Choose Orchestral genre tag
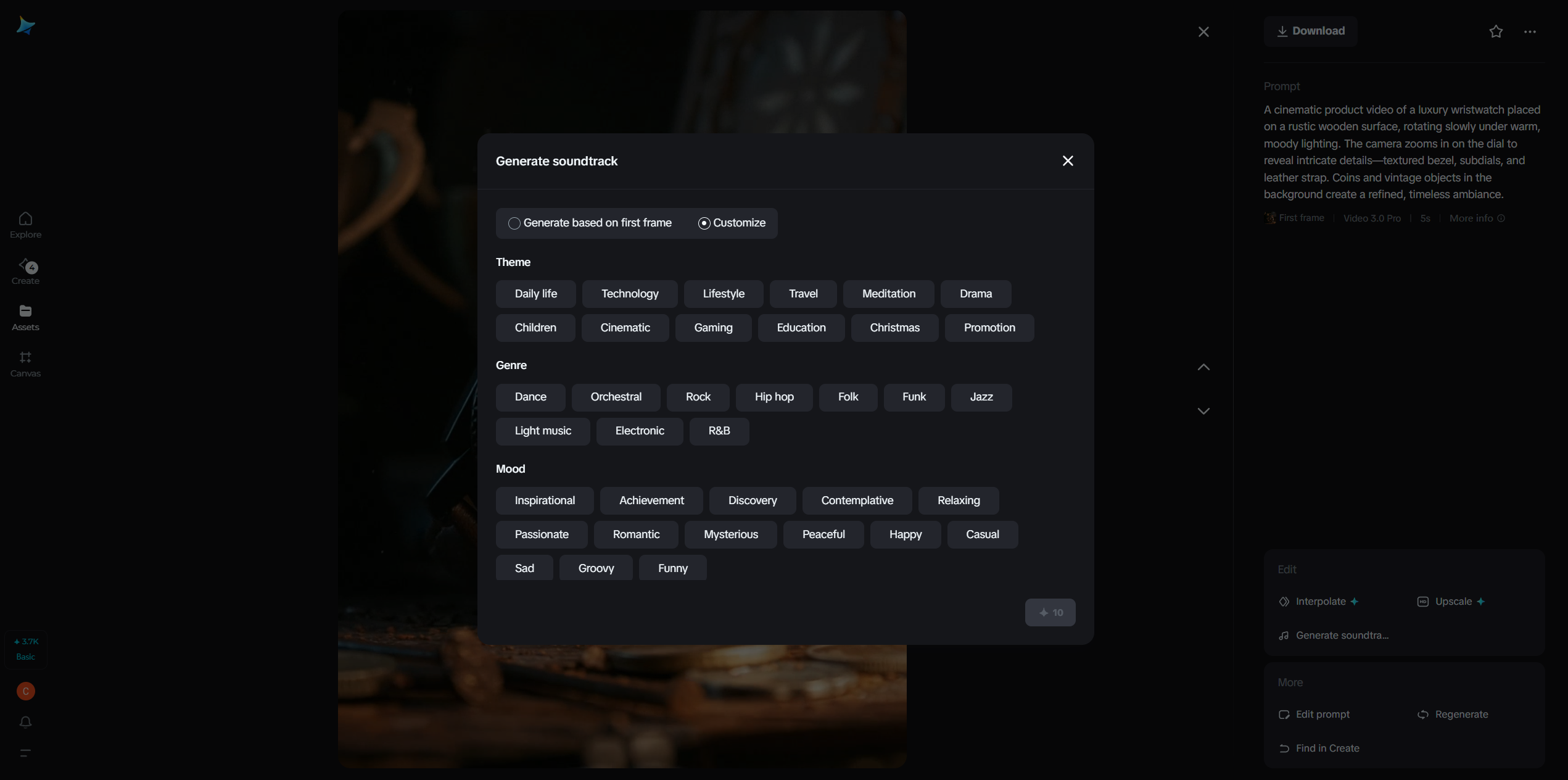 click(x=616, y=397)
